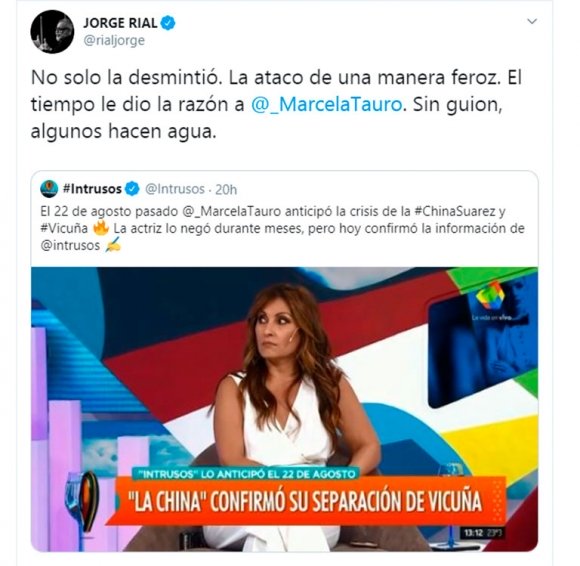Visit the @rialjorge handle
The width and height of the screenshot is (580, 566).
[114, 40]
